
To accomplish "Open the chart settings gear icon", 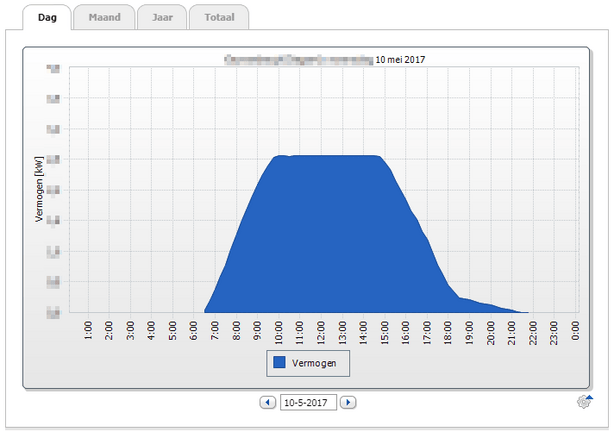I will 585,402.
